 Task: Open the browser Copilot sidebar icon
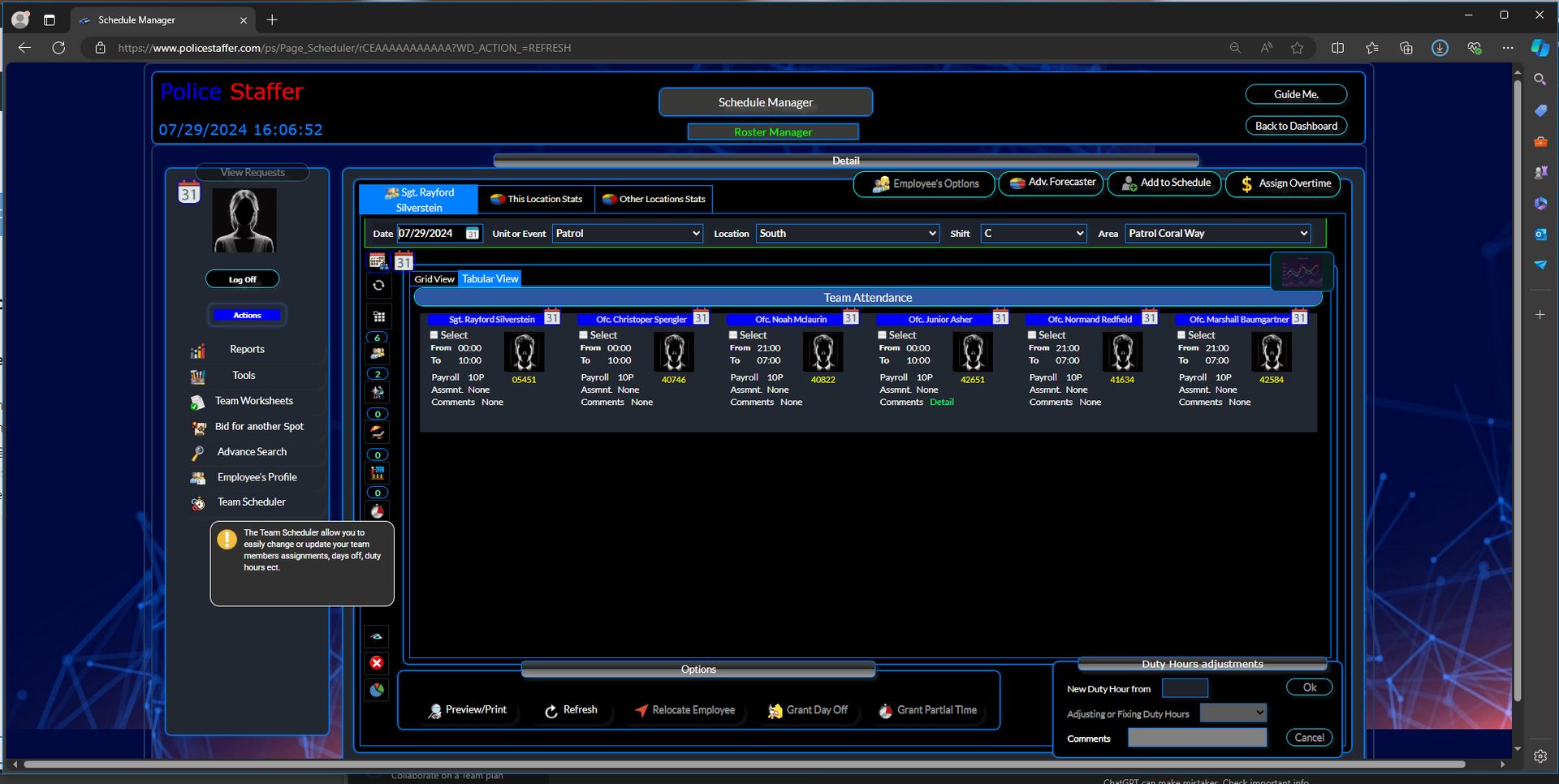(1540, 48)
